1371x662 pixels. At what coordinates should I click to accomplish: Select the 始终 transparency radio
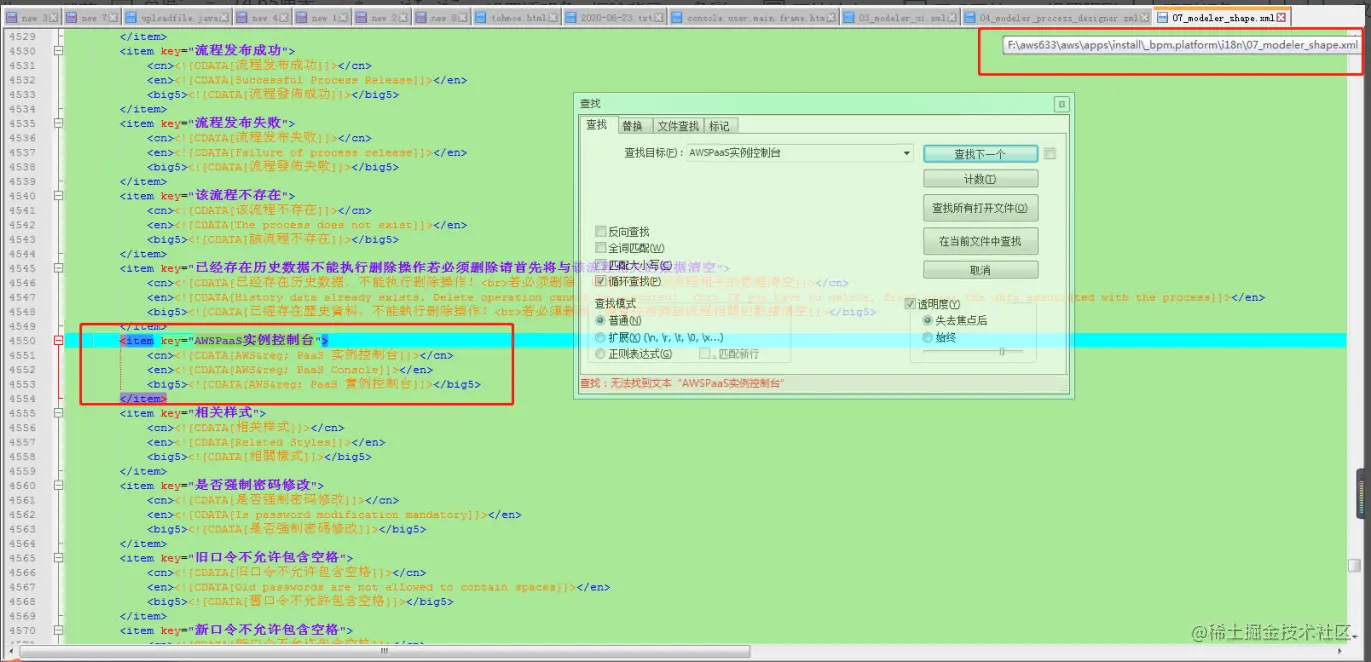pyautogui.click(x=927, y=338)
